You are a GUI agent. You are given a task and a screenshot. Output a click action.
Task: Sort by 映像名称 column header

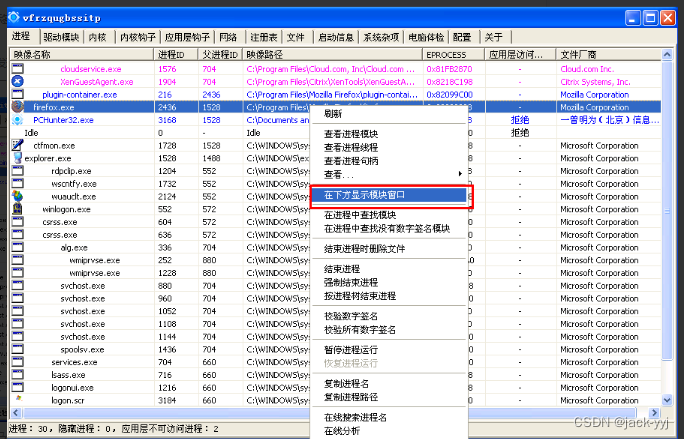[x=82, y=55]
